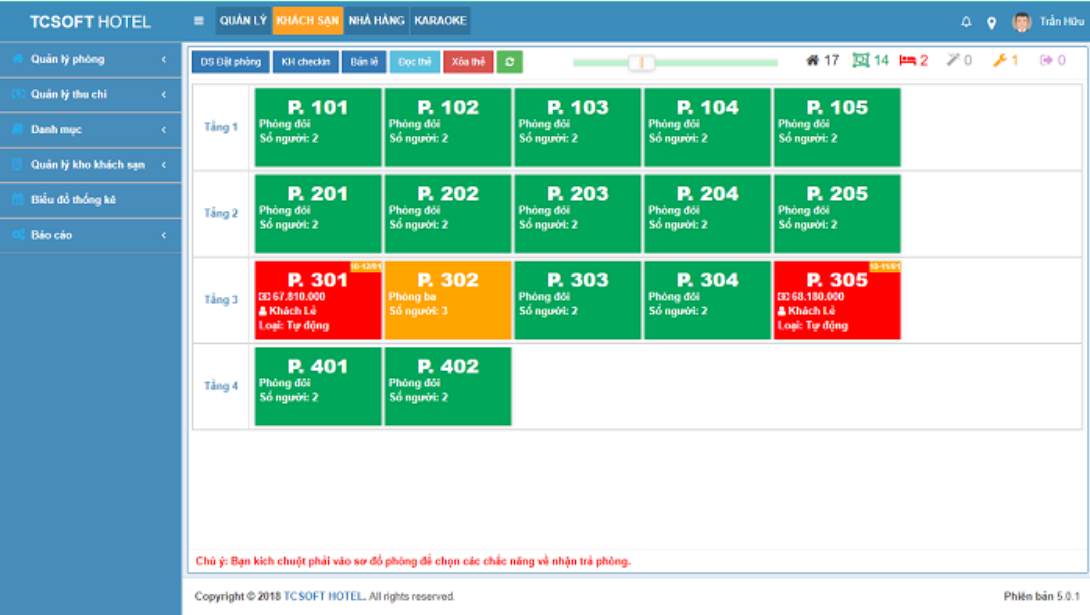
Task: Click the location pin icon in header
Action: point(992,23)
